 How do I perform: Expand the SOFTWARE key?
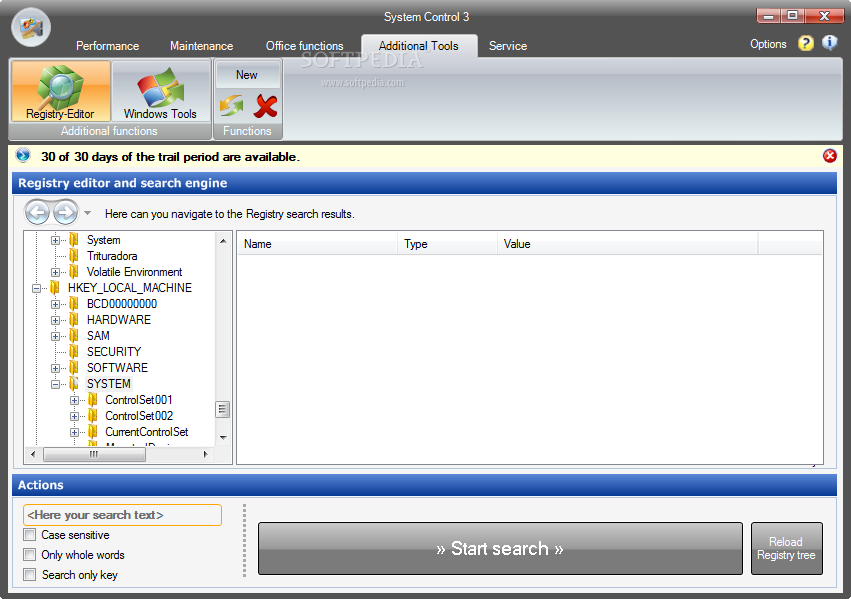click(x=55, y=368)
